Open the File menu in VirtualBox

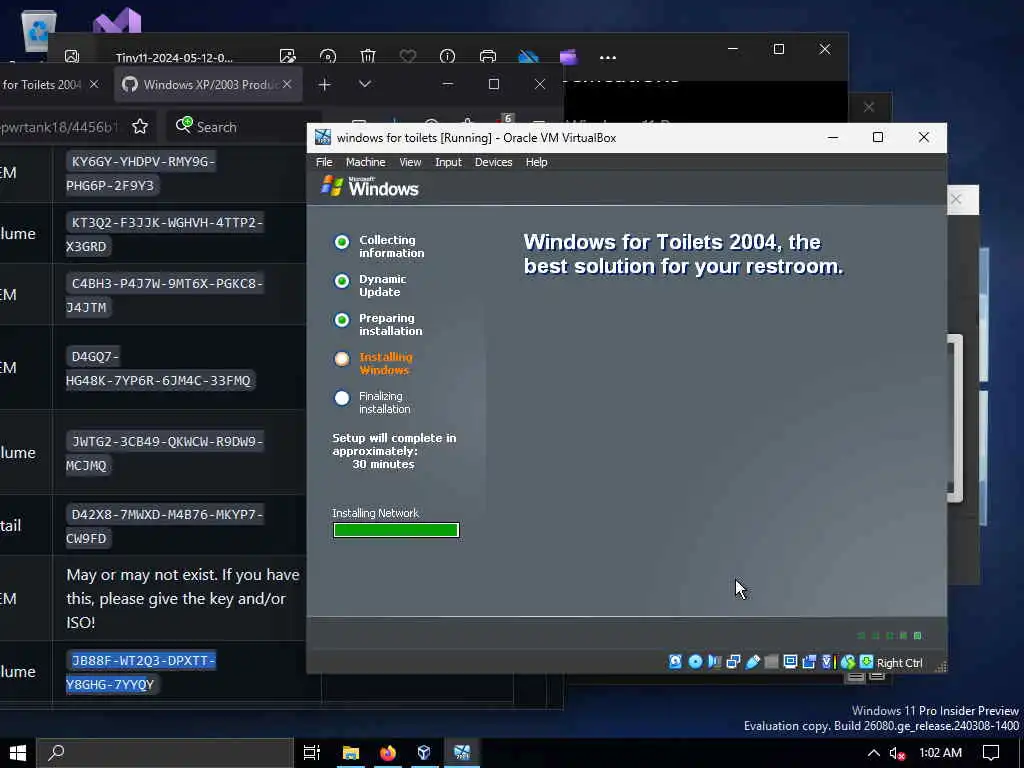click(x=324, y=162)
